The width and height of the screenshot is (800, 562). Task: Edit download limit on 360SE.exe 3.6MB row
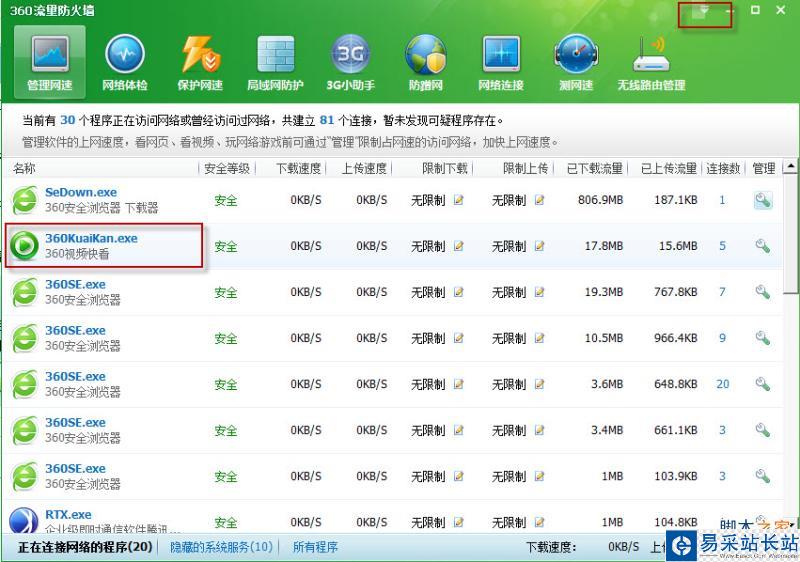point(459,384)
